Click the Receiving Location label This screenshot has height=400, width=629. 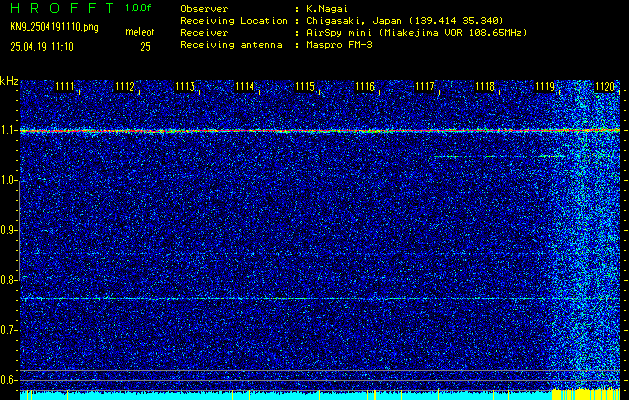(x=234, y=21)
